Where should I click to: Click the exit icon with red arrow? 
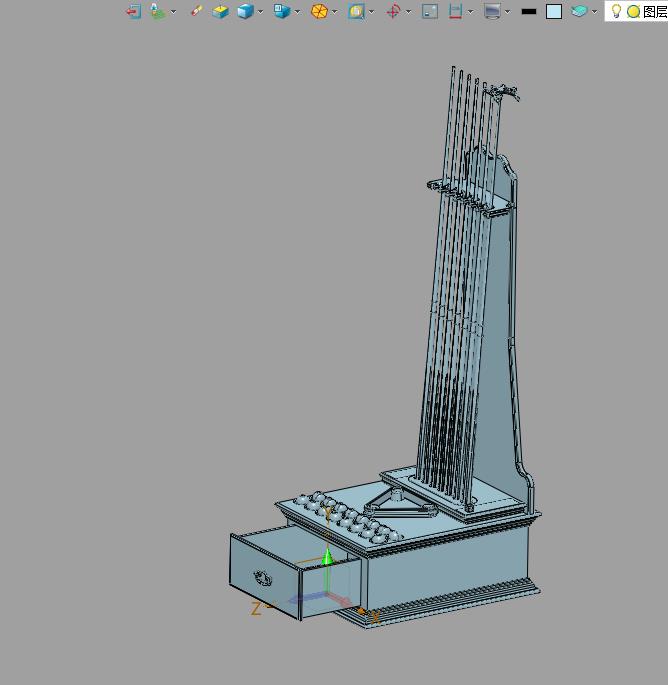tap(134, 11)
